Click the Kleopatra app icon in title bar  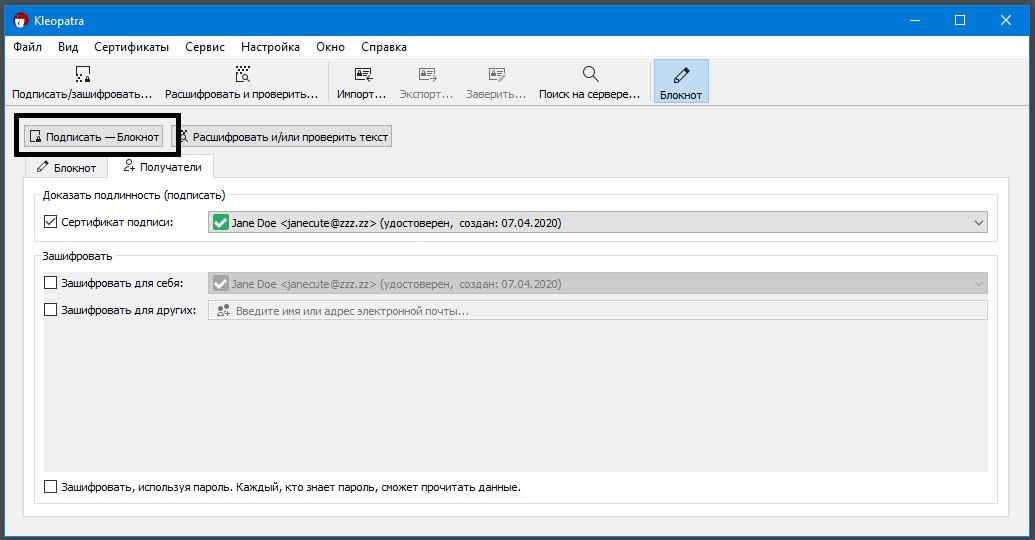(20, 20)
